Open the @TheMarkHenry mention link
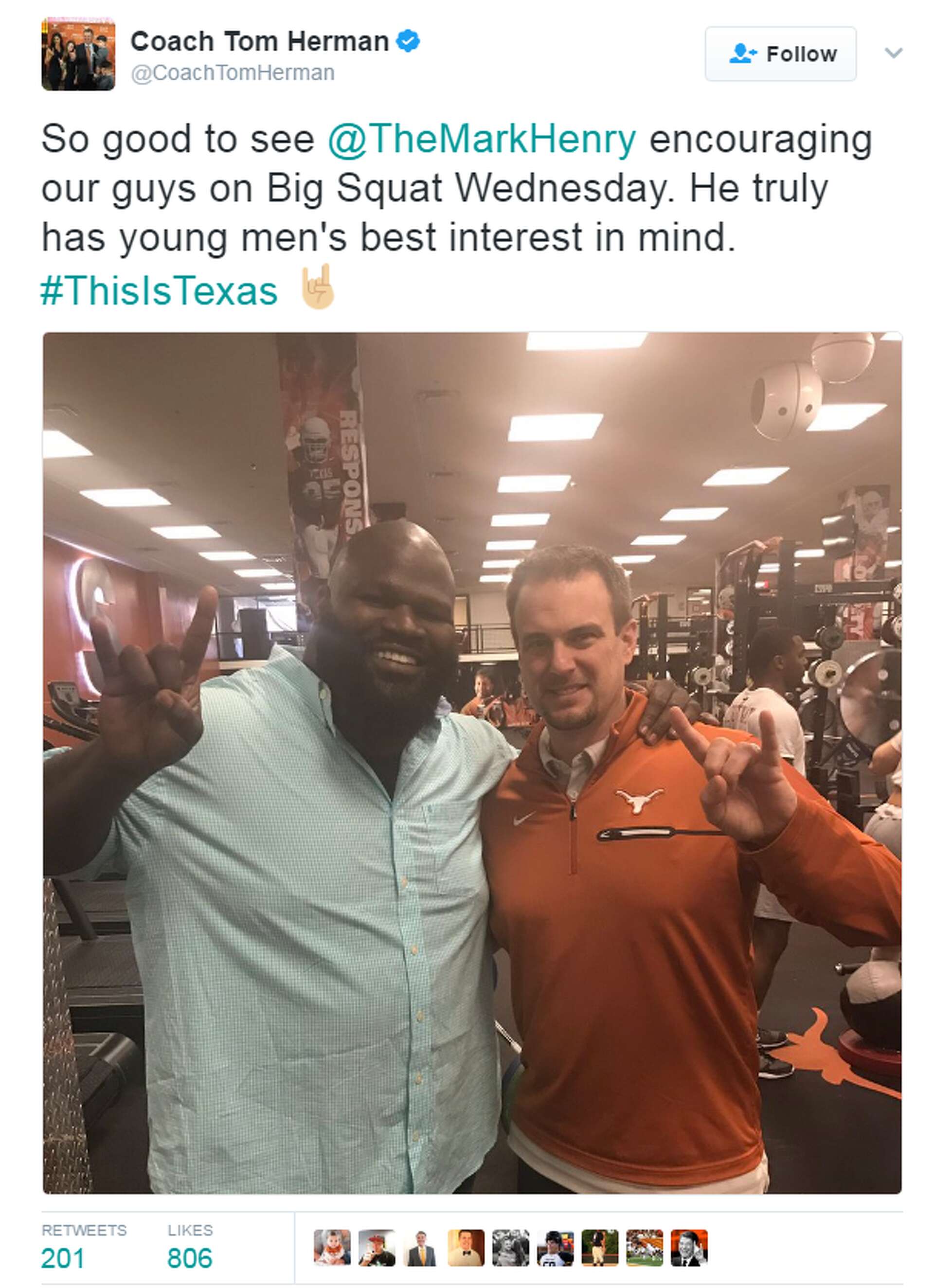The image size is (934, 1288). [x=482, y=139]
